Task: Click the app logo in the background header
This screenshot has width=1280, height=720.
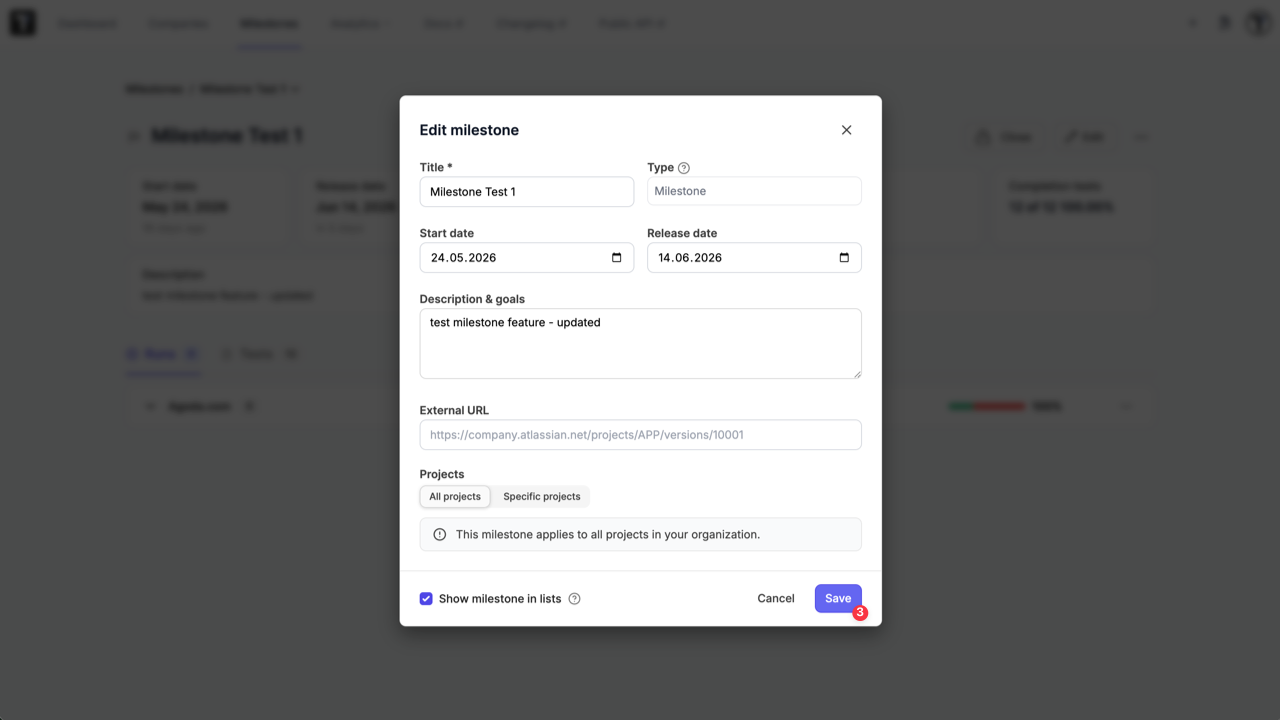Action: pos(22,23)
